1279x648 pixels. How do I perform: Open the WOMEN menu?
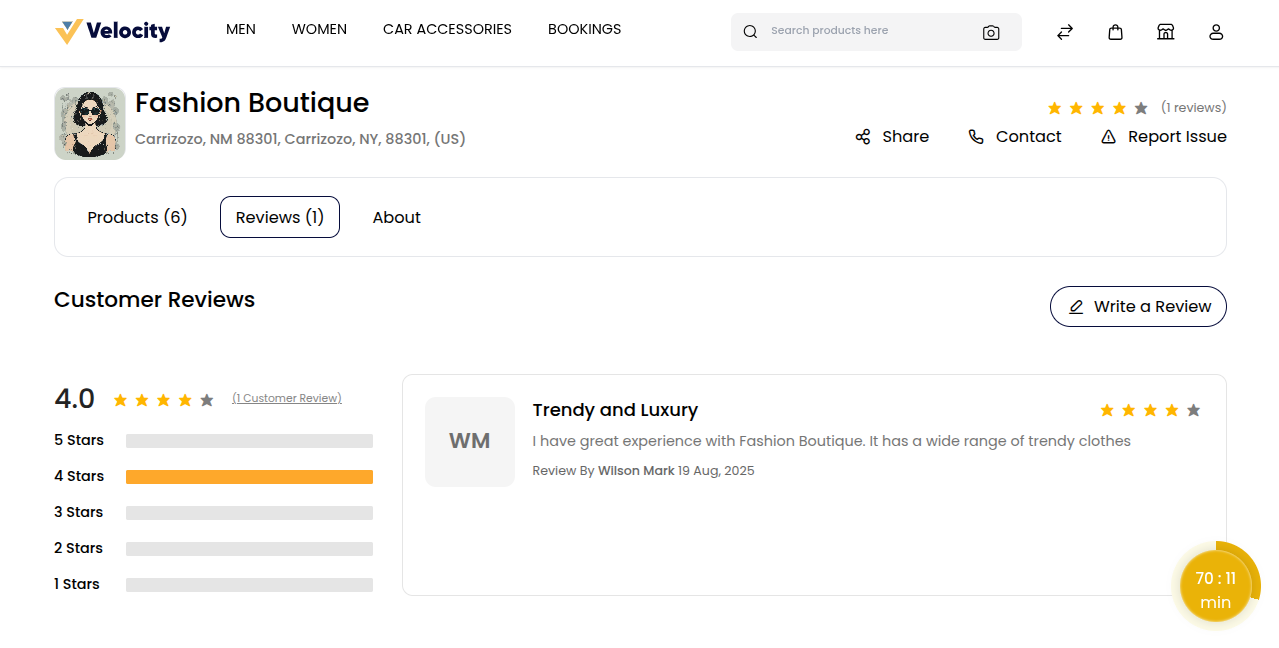pyautogui.click(x=319, y=29)
